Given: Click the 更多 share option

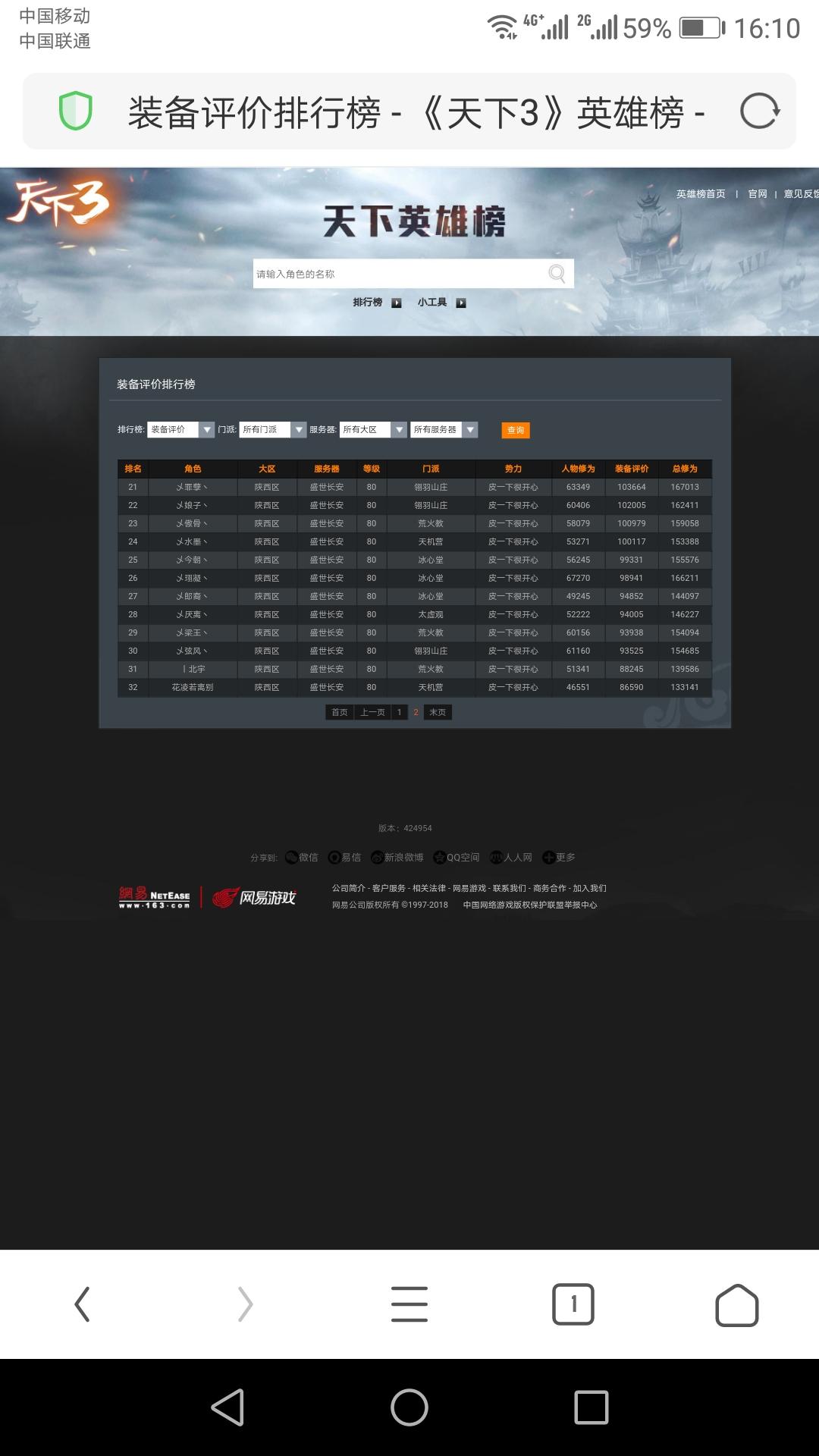Looking at the screenshot, I should [x=559, y=857].
